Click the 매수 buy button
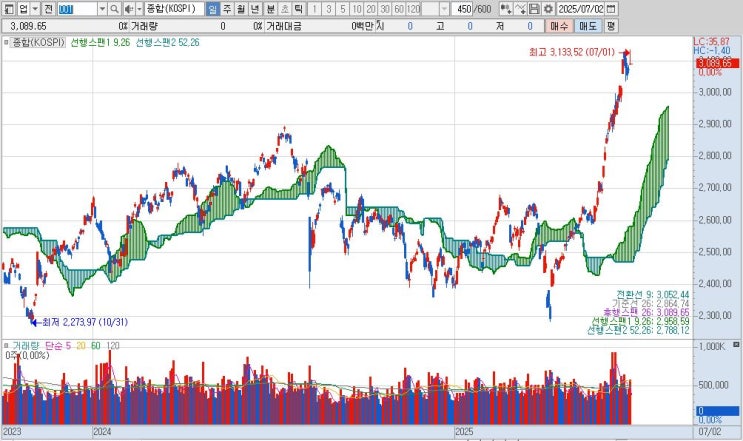 pyautogui.click(x=559, y=26)
